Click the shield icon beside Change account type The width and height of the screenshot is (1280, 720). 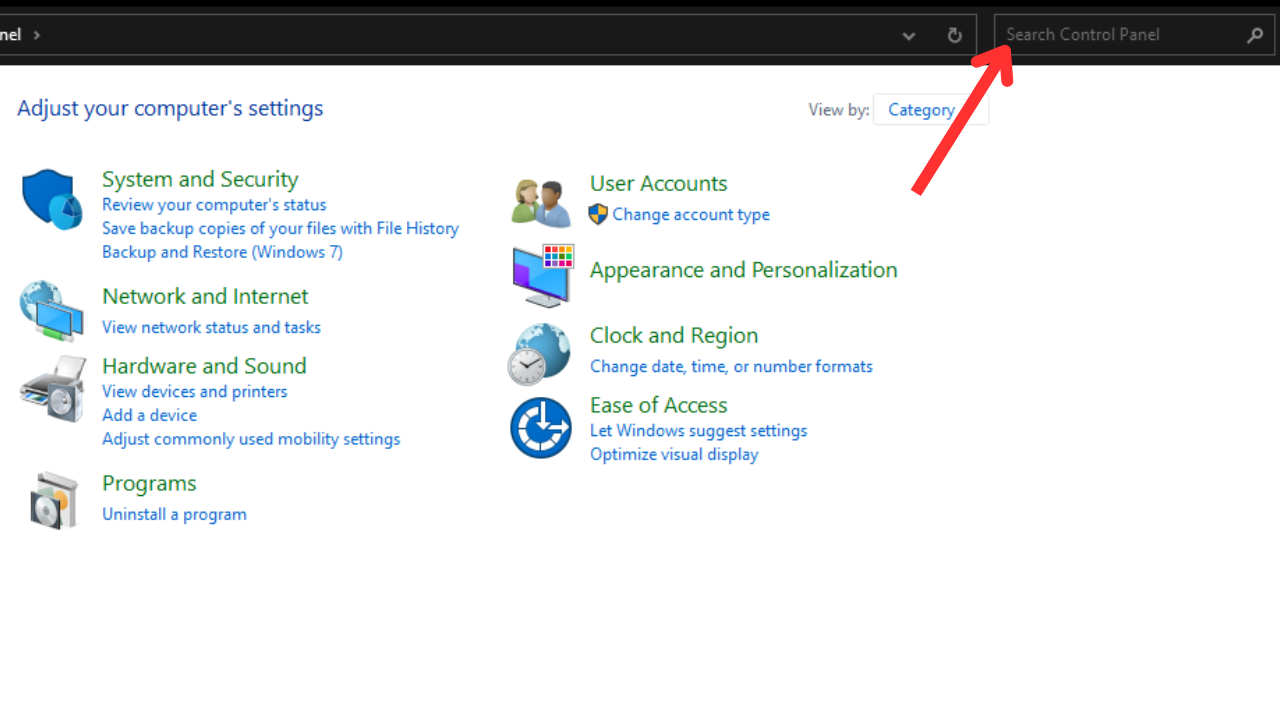pos(598,214)
